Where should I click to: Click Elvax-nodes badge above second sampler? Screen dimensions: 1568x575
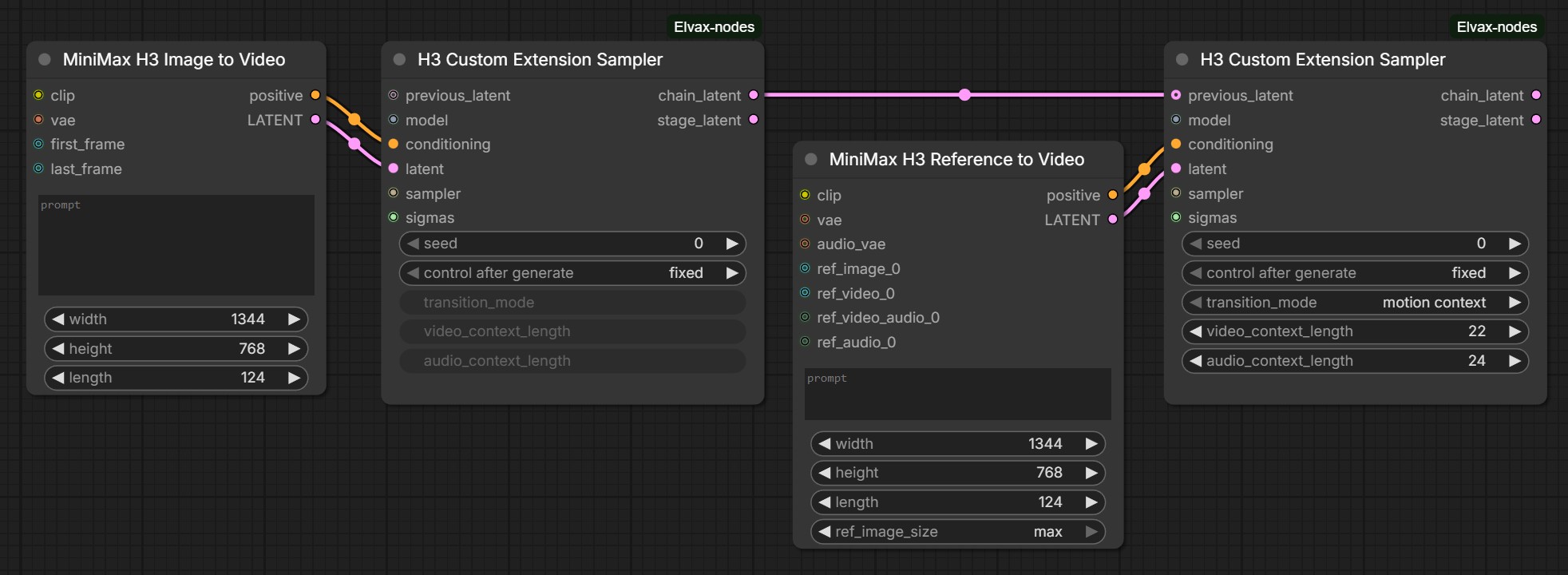pos(1497,27)
